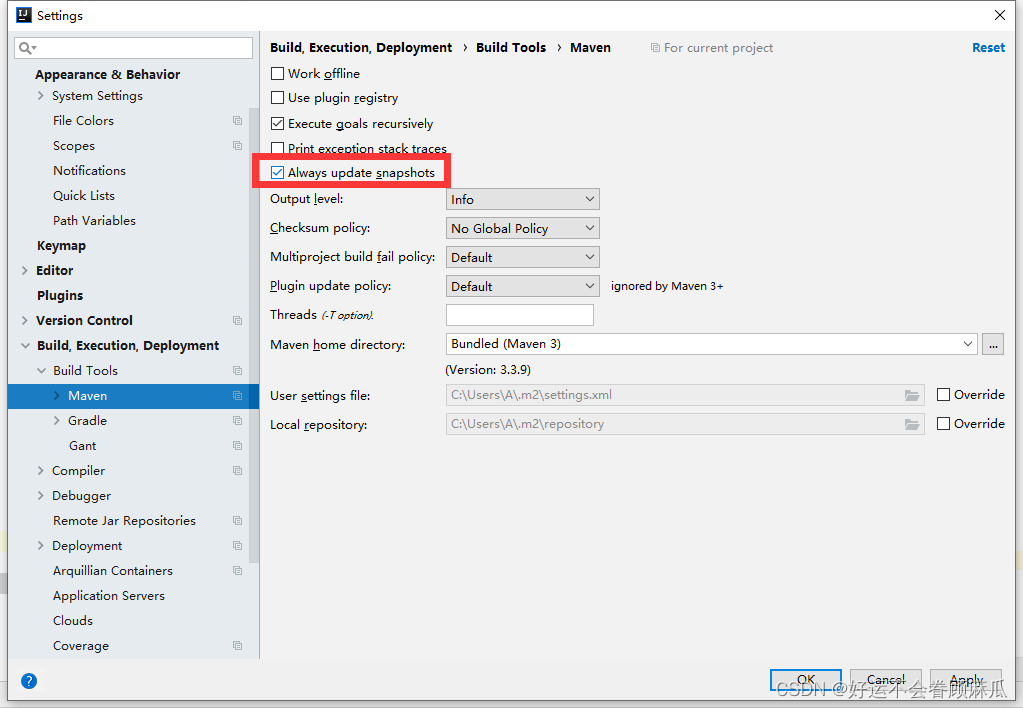Click the settings search field
Image resolution: width=1023 pixels, height=708 pixels.
click(x=133, y=48)
